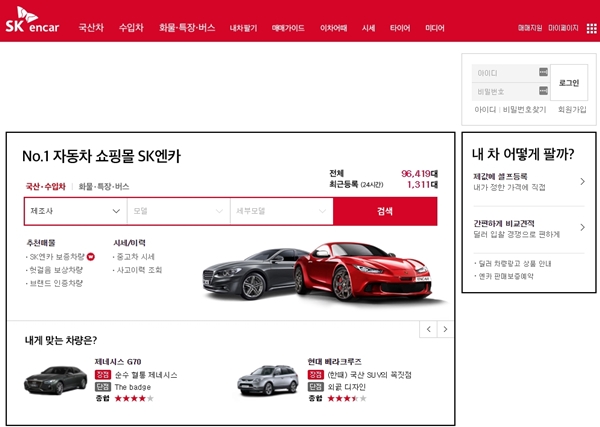Open 엔카 판매보증예약 link
Screen dimensions: 600x427
pos(506,276)
